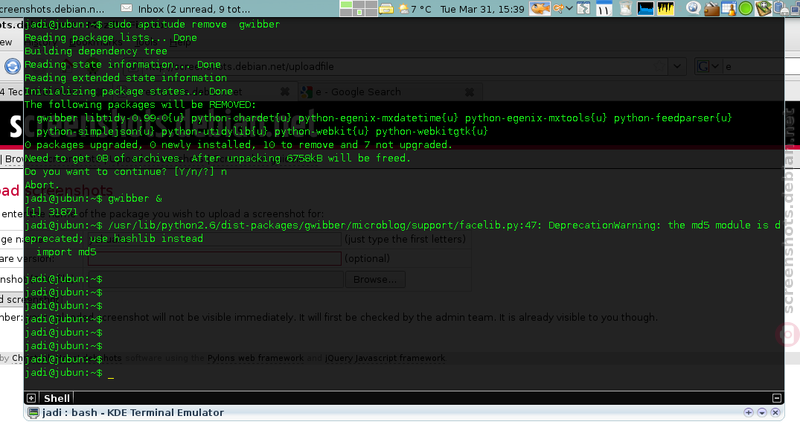Open the jQuery Javascript framework link

tap(385, 358)
